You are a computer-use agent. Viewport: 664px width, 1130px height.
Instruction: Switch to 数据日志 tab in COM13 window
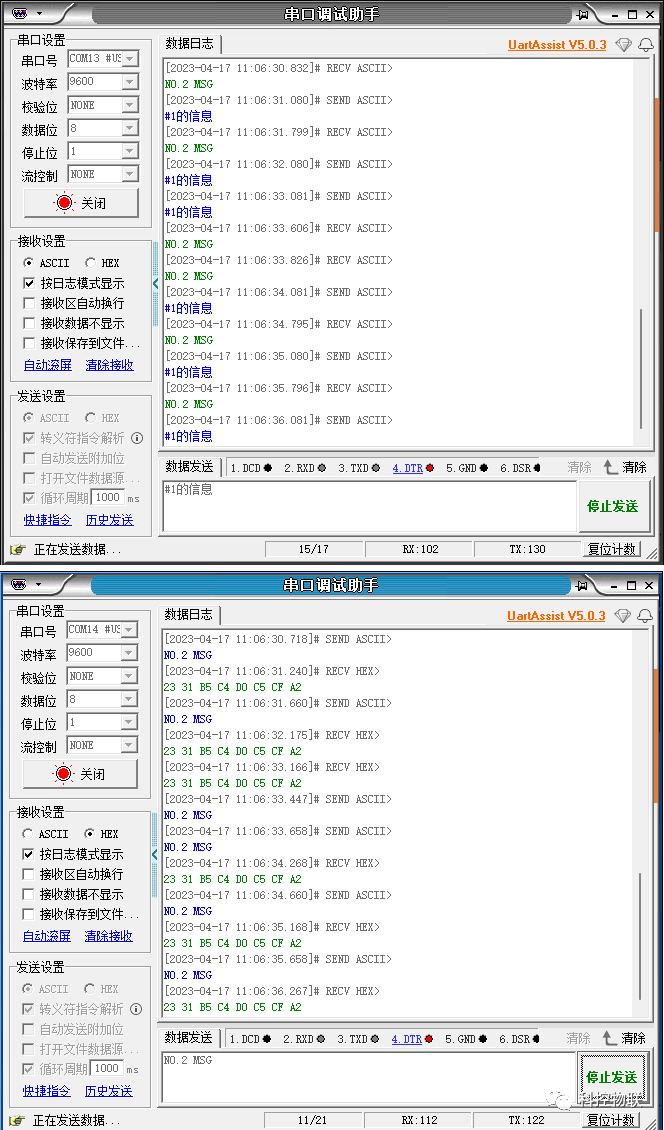[190, 43]
